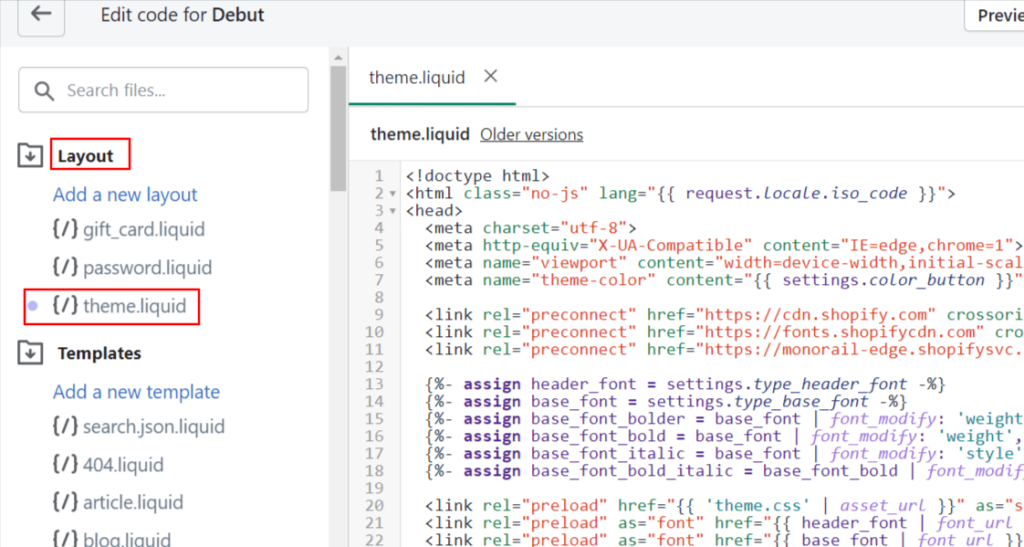Click the fonts.shopifycdn.com preconnect line
Screen dimensions: 1024x547
724,332
